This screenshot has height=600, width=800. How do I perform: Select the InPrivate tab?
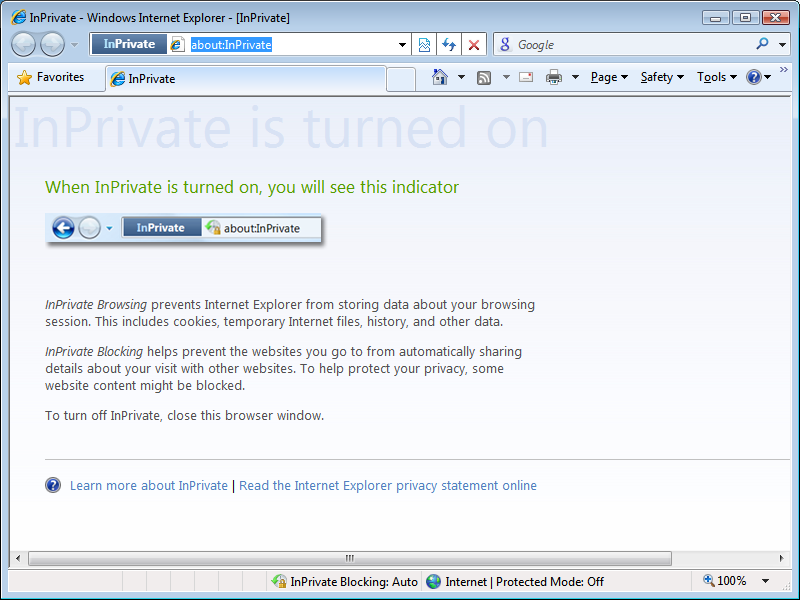point(245,79)
